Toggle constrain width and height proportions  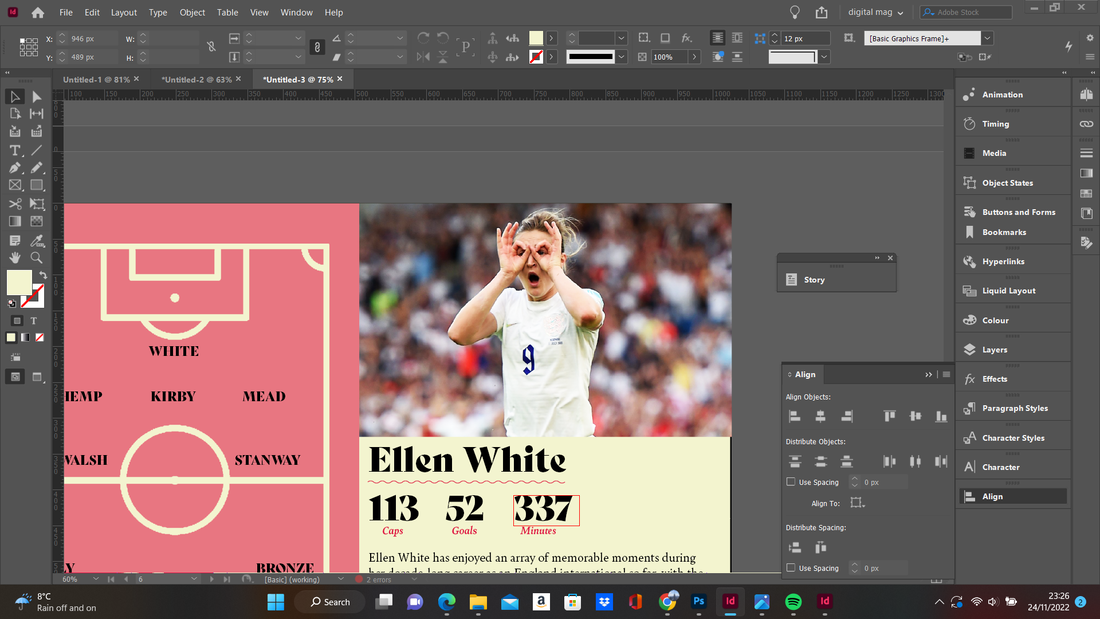[x=211, y=47]
